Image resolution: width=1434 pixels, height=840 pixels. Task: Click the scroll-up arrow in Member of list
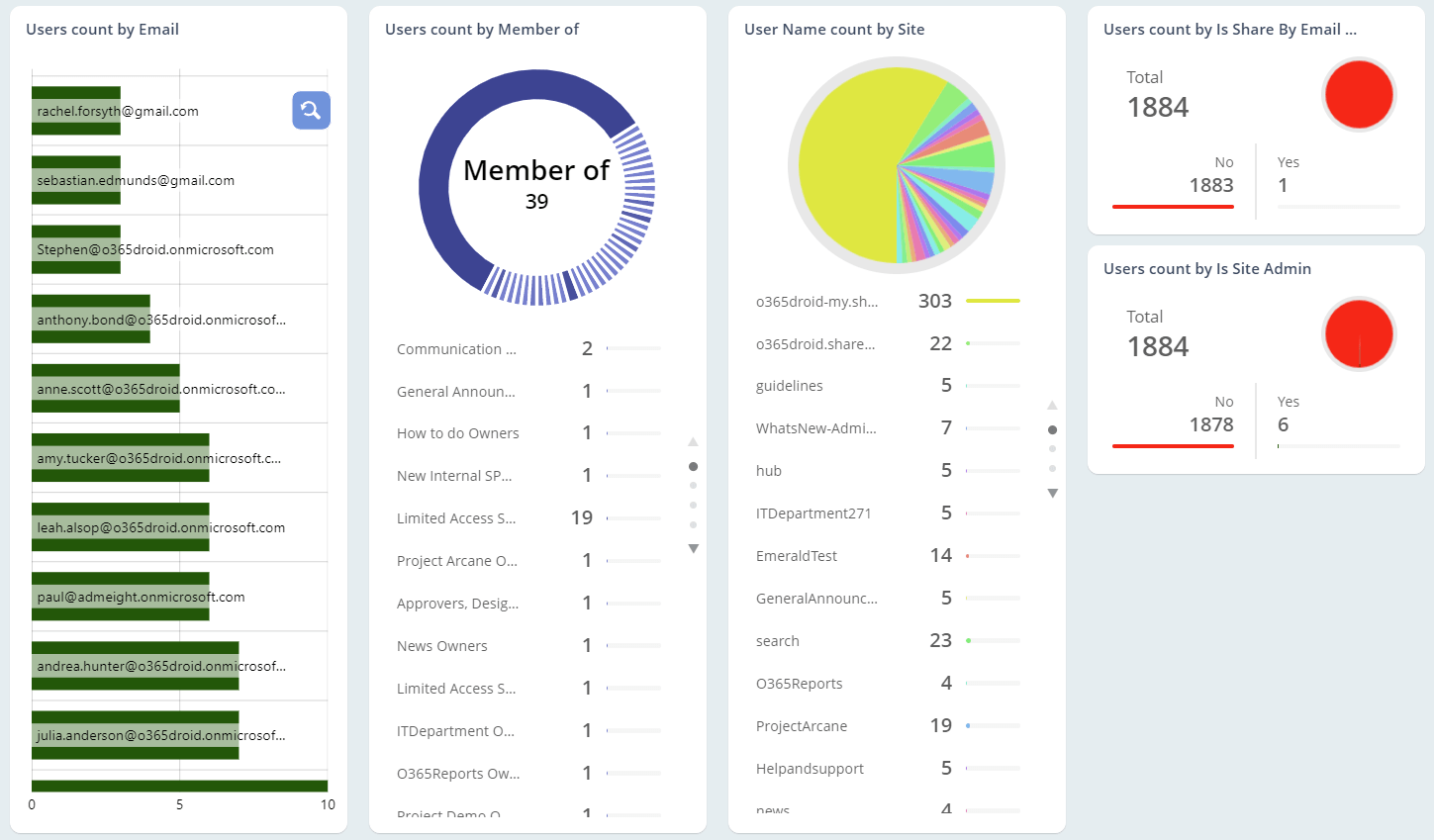[x=693, y=441]
